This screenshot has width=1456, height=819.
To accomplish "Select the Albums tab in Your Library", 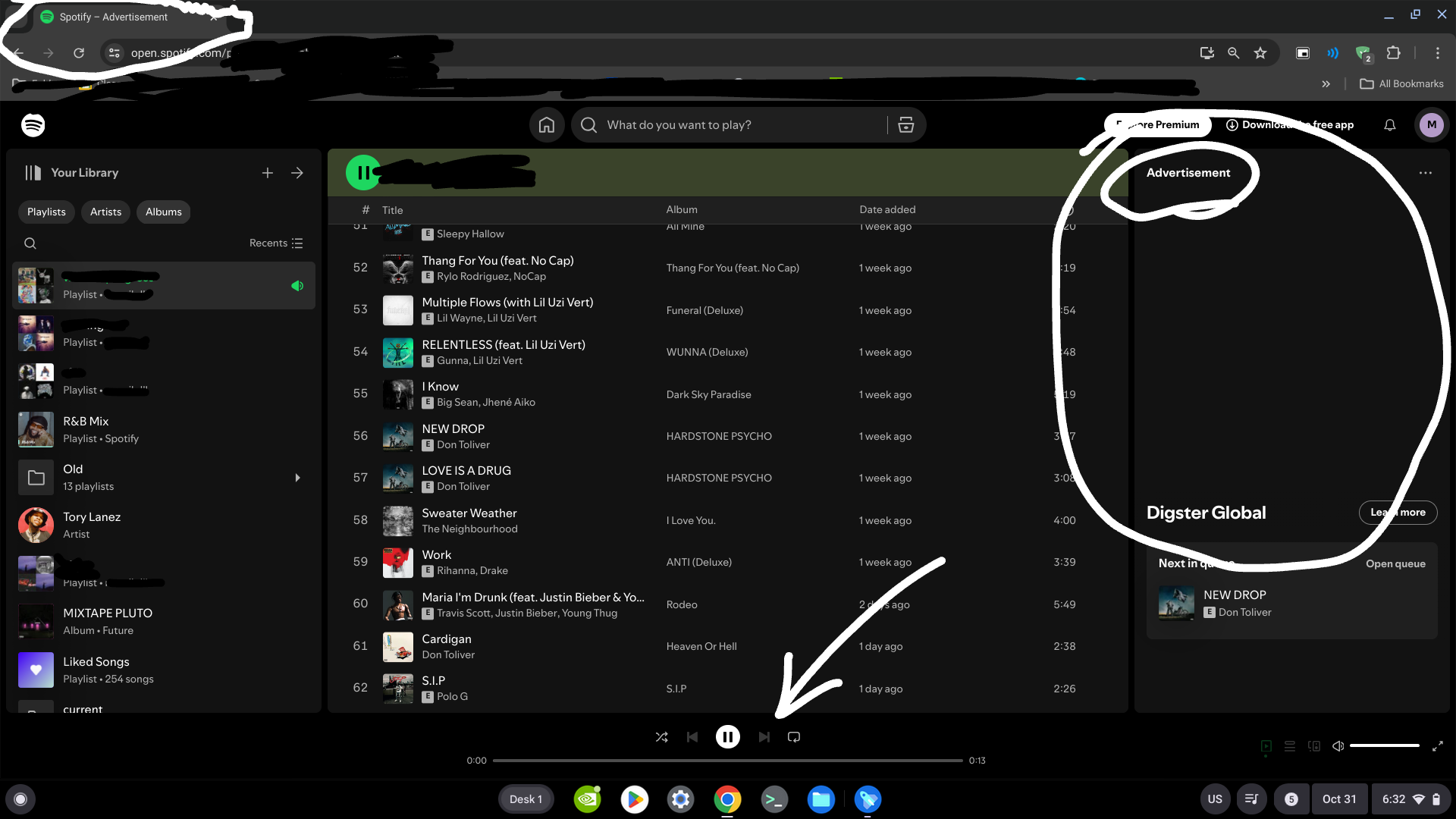I will pos(163,211).
